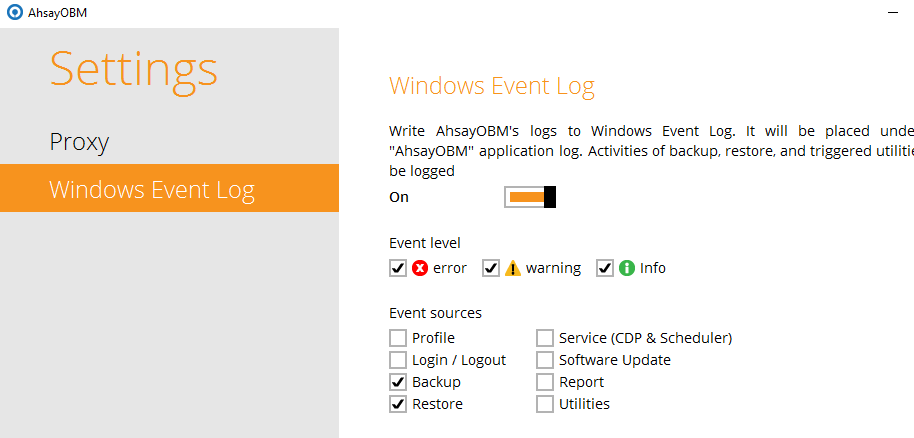Select Windows Event Log in sidebar
This screenshot has height=438, width=914.
pos(169,188)
